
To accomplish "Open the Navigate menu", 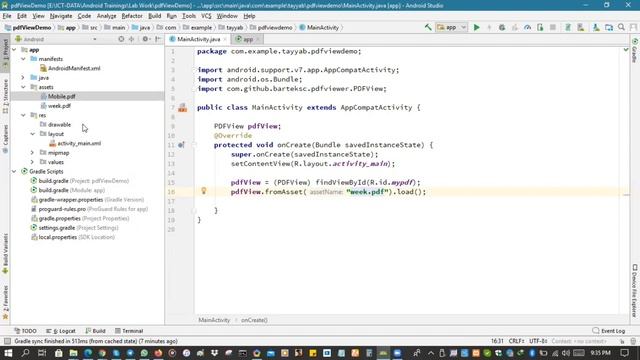I will (x=61, y=16).
